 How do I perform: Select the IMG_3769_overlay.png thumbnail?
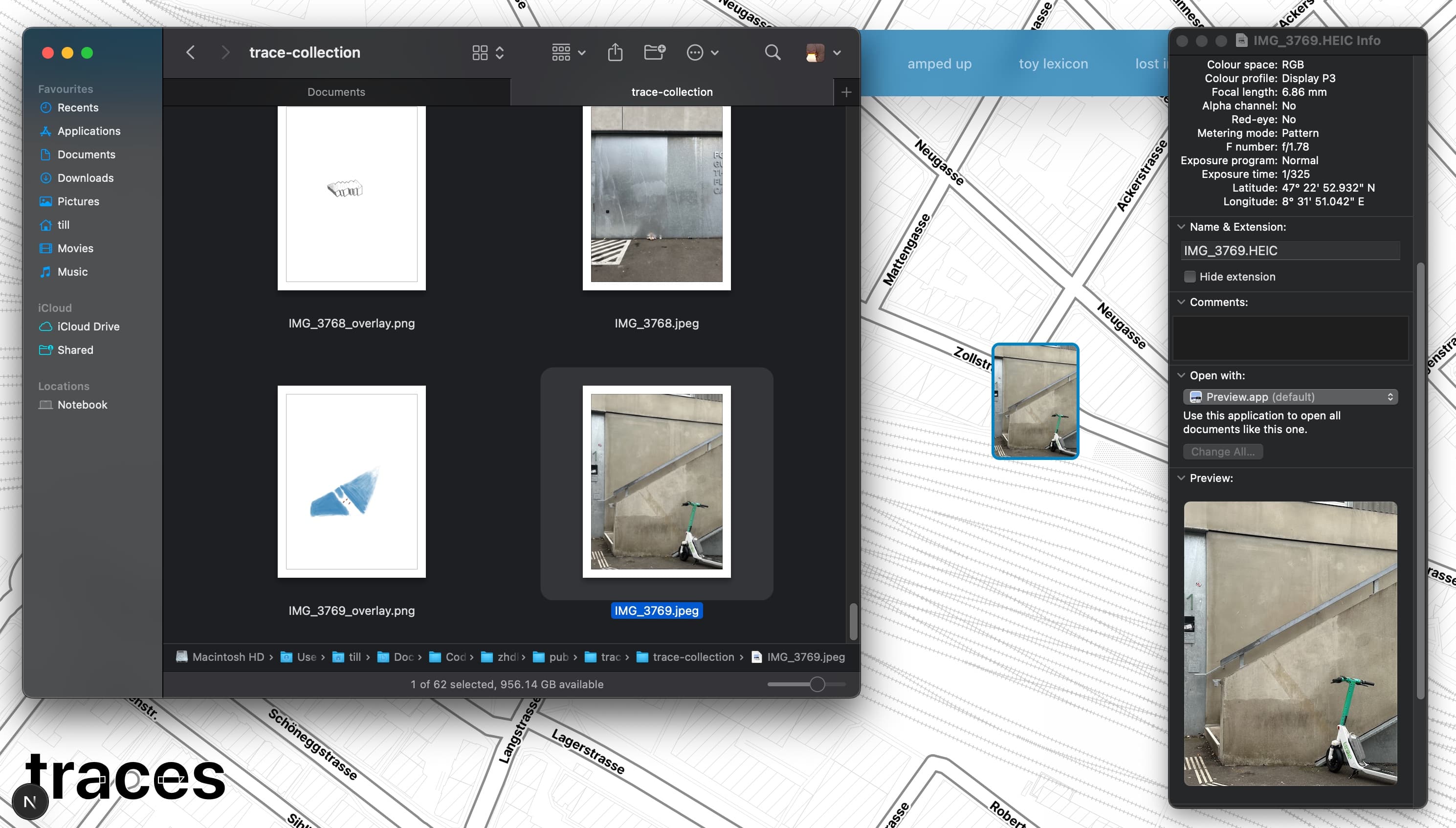coord(352,481)
